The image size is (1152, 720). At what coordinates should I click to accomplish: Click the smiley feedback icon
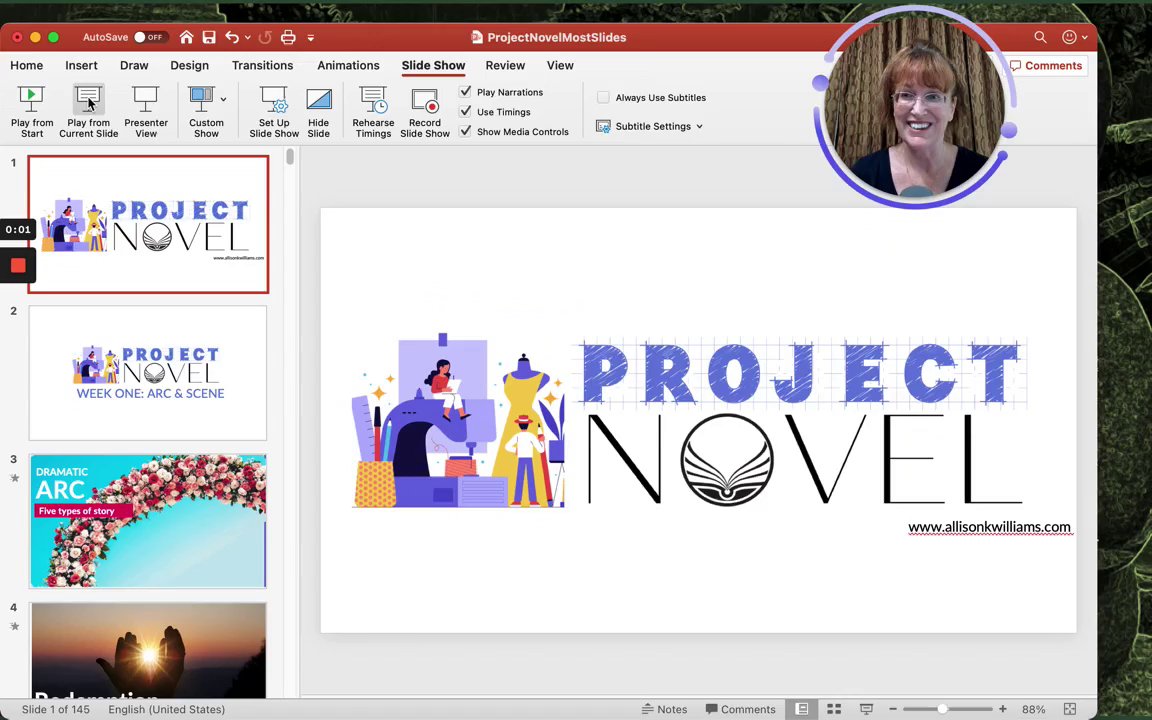coord(1070,37)
